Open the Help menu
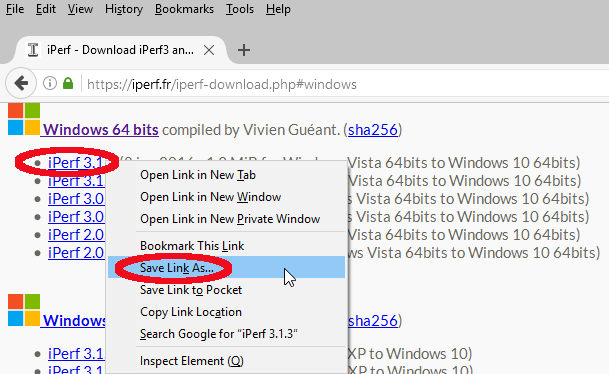 click(278, 9)
